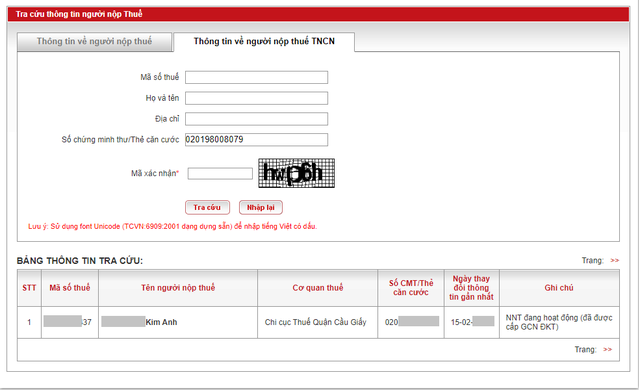Click the Số chứng minh thư field

pos(256,140)
